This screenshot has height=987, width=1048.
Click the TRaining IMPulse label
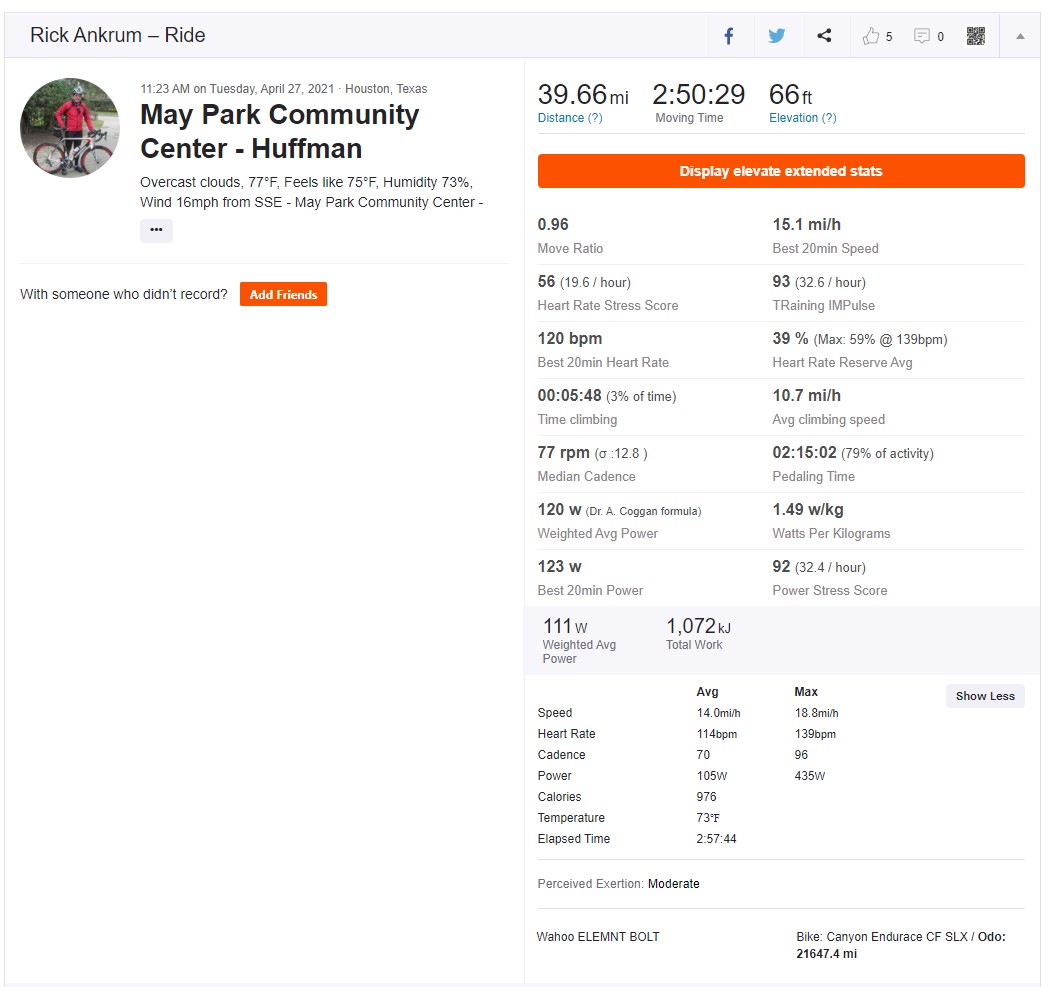click(823, 305)
